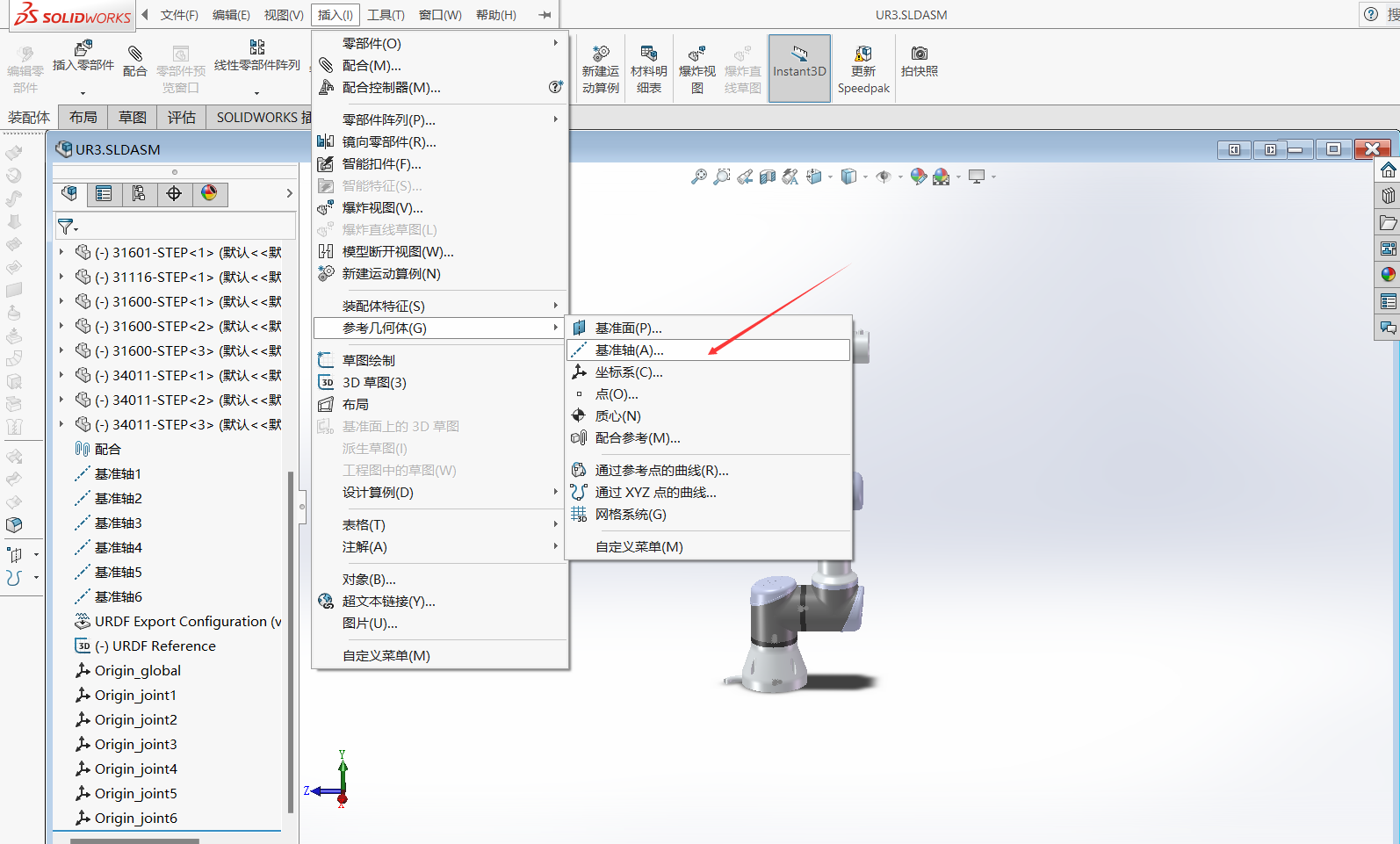The height and width of the screenshot is (844, 1400).
Task: Click the robot arm model in viewport
Action: pyautogui.click(x=802, y=628)
